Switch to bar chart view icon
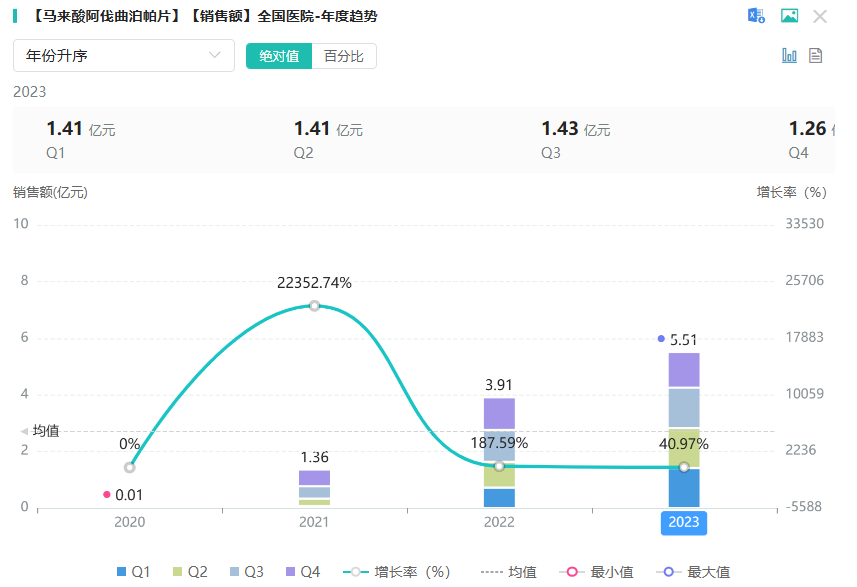This screenshot has width=857, height=587. point(789,55)
